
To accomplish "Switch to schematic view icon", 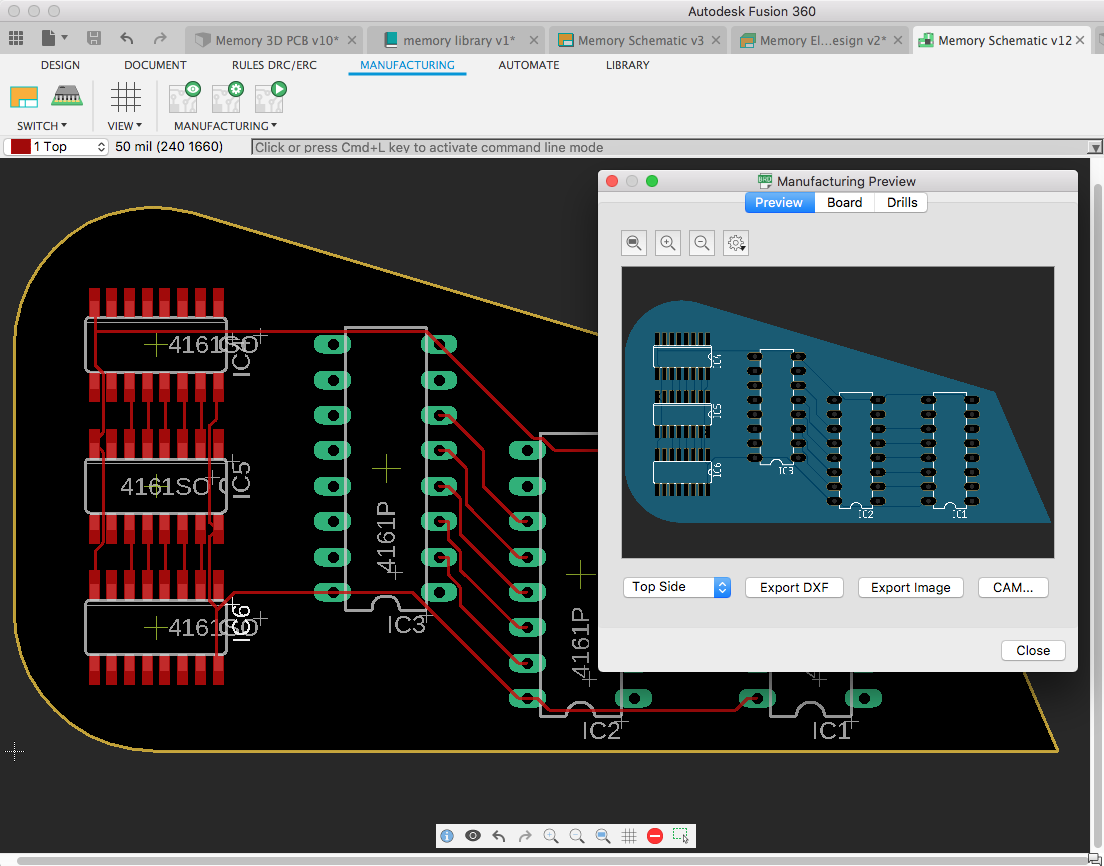I will 23,96.
